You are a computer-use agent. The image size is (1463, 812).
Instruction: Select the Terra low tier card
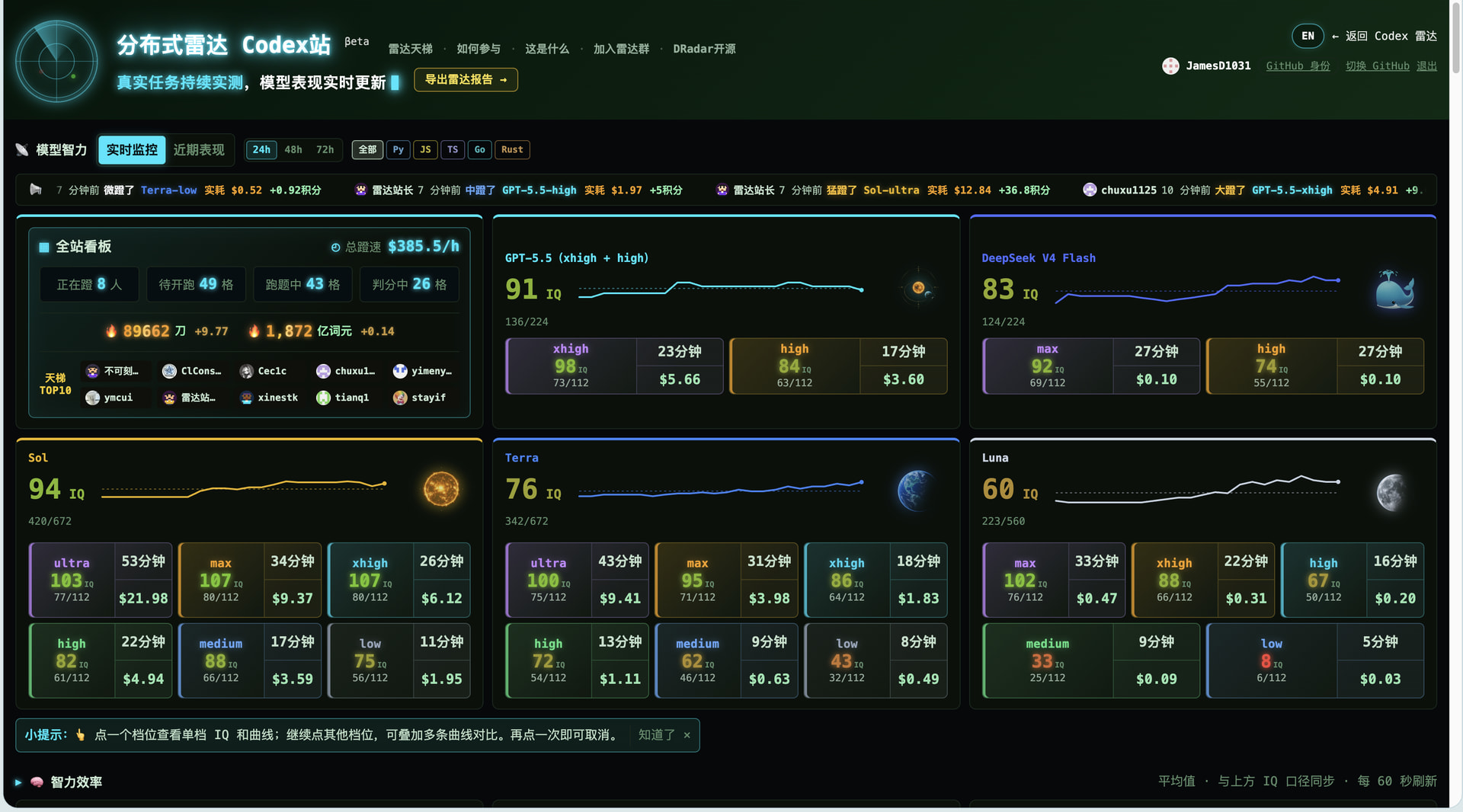876,660
